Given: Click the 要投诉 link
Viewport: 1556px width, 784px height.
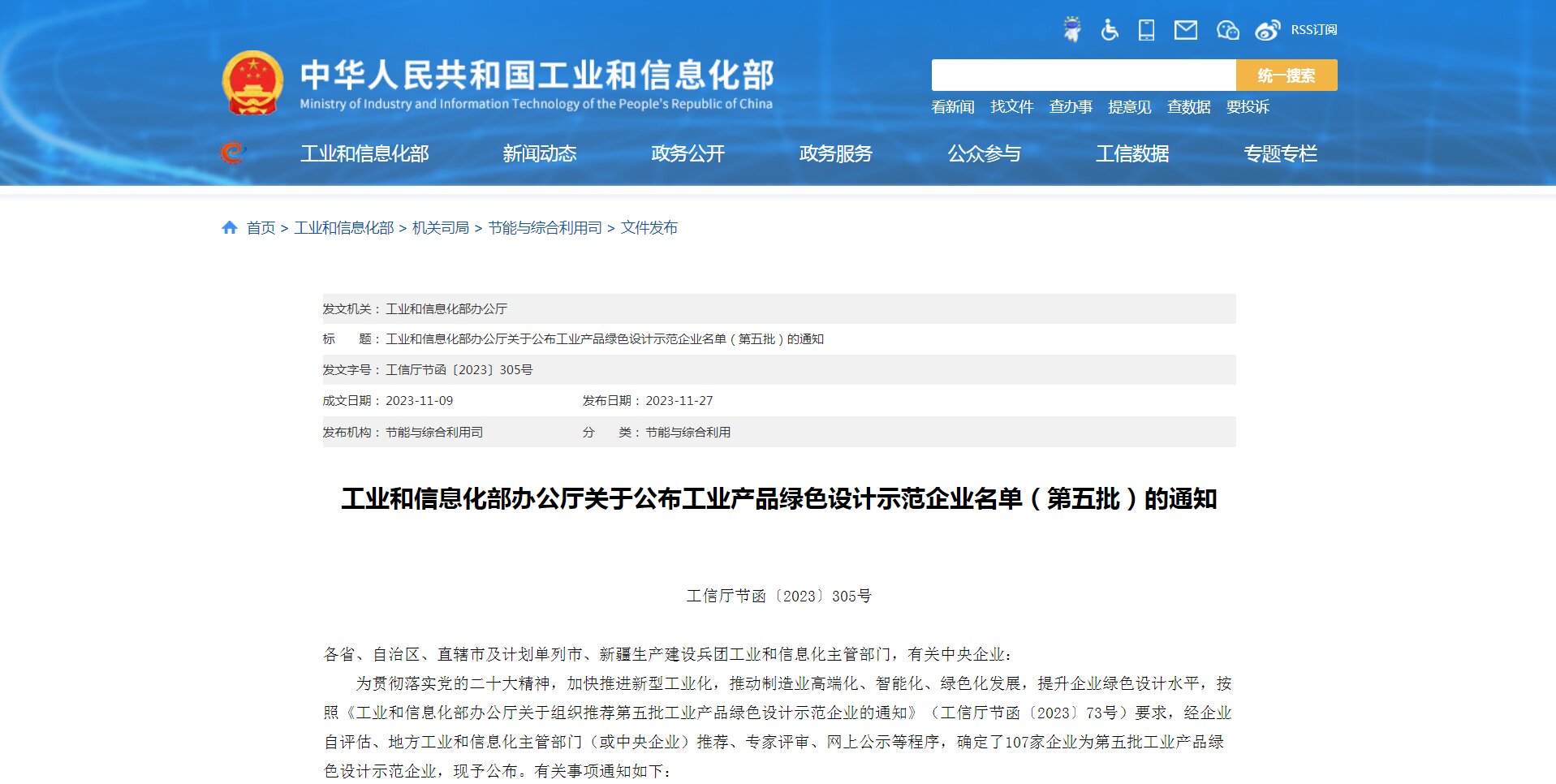Looking at the screenshot, I should point(1251,106).
